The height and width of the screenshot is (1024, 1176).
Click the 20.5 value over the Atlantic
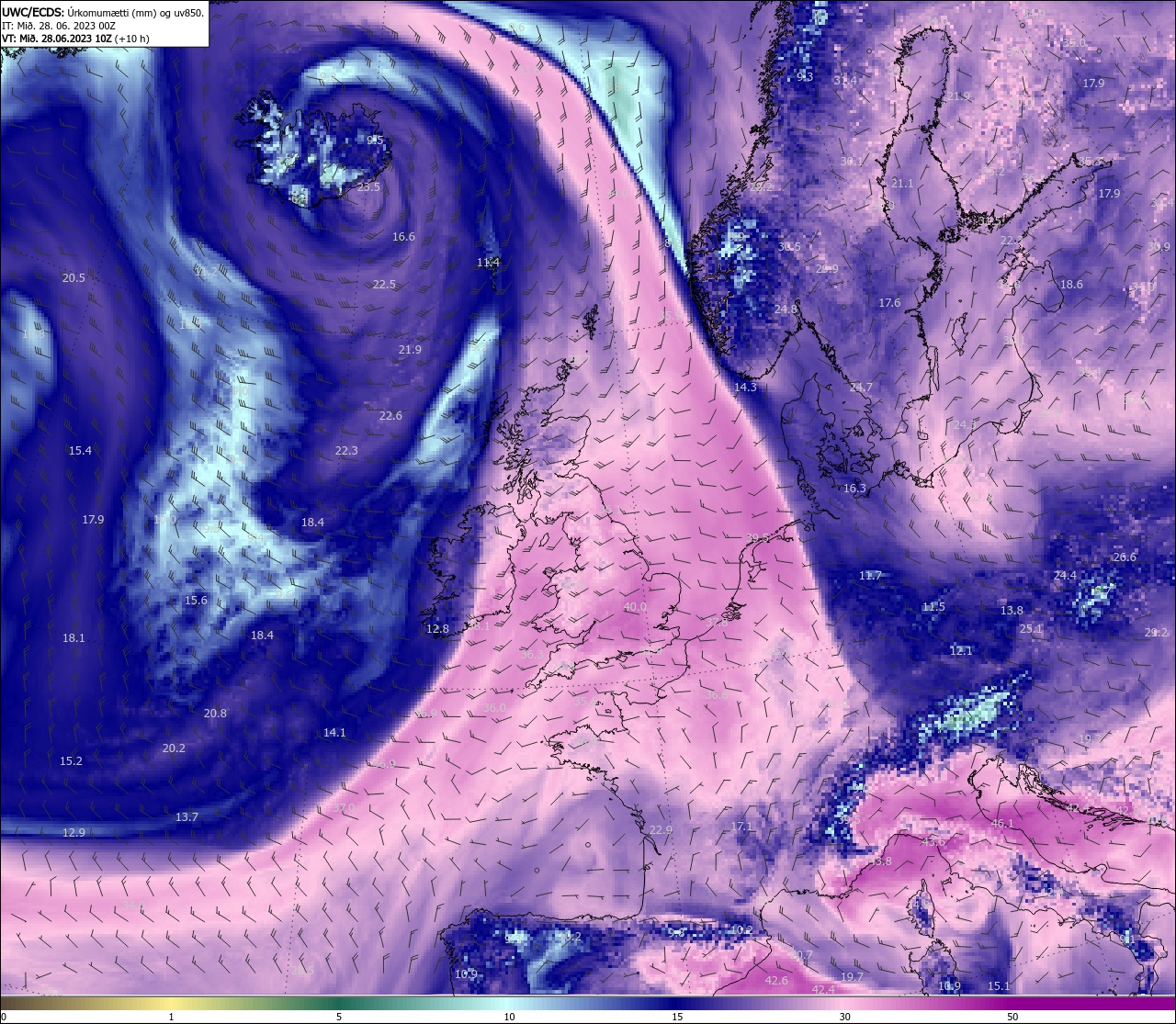click(x=73, y=278)
